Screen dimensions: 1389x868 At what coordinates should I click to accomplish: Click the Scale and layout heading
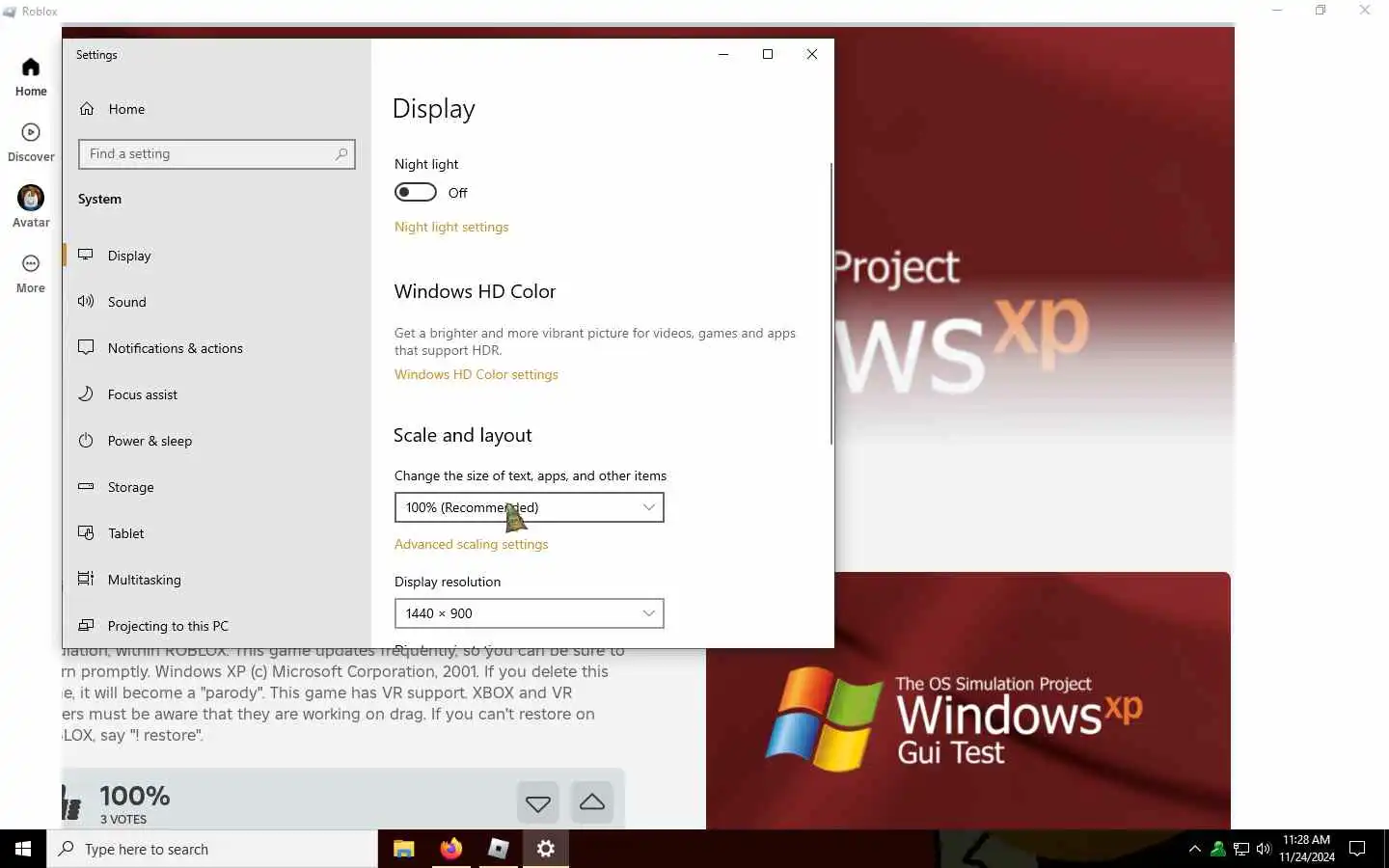463,435
